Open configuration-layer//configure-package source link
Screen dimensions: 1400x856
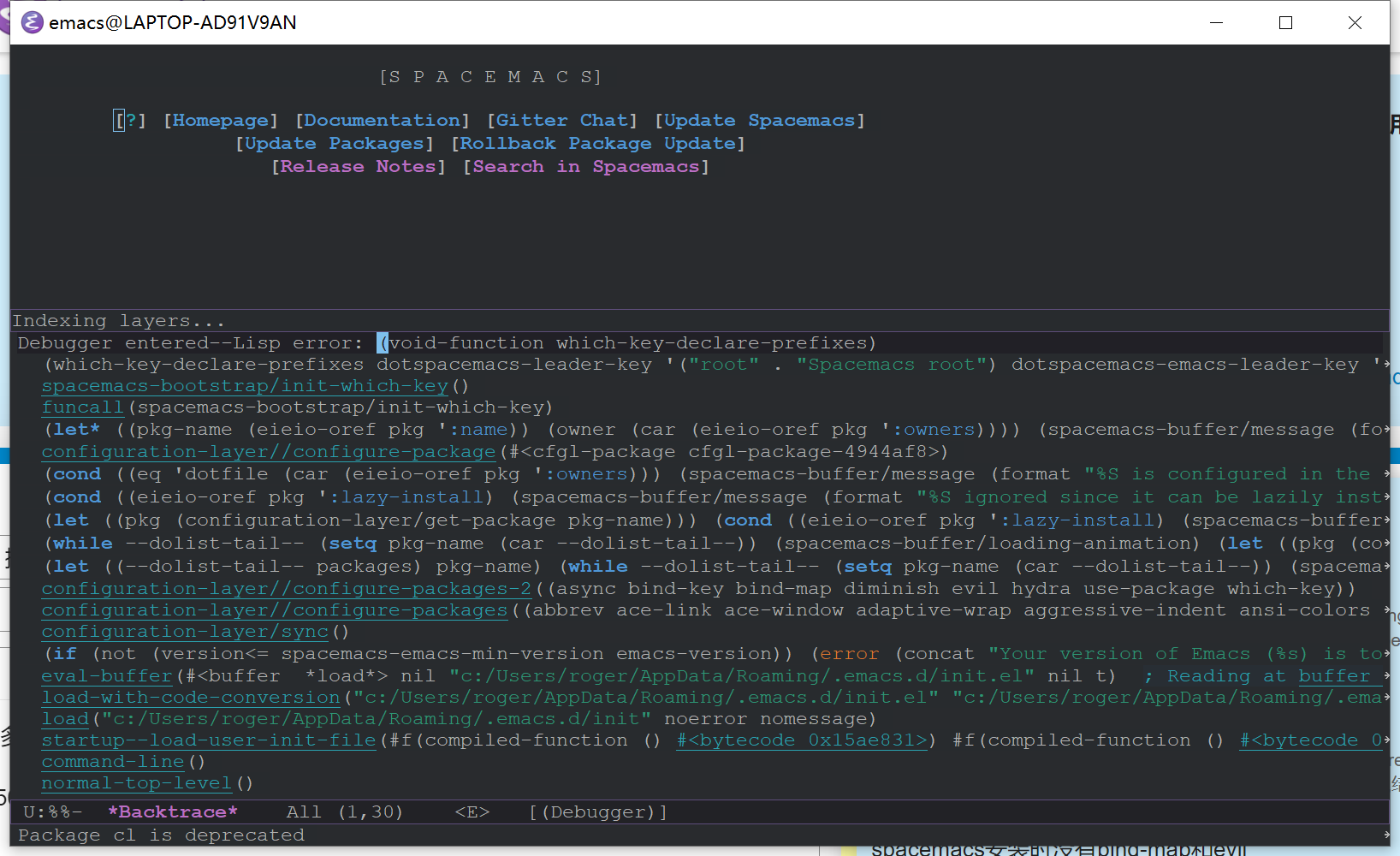(268, 451)
